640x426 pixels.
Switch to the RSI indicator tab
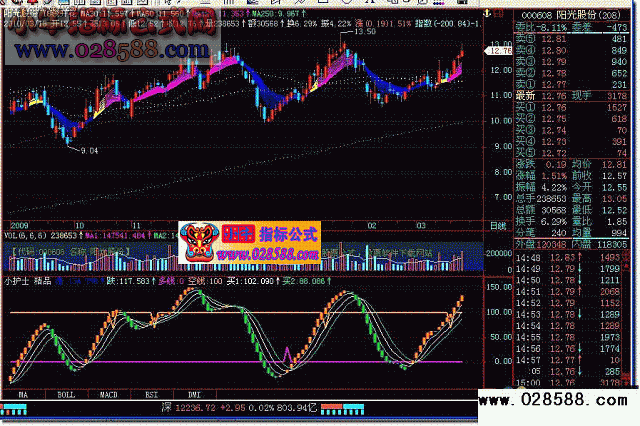[151, 395]
